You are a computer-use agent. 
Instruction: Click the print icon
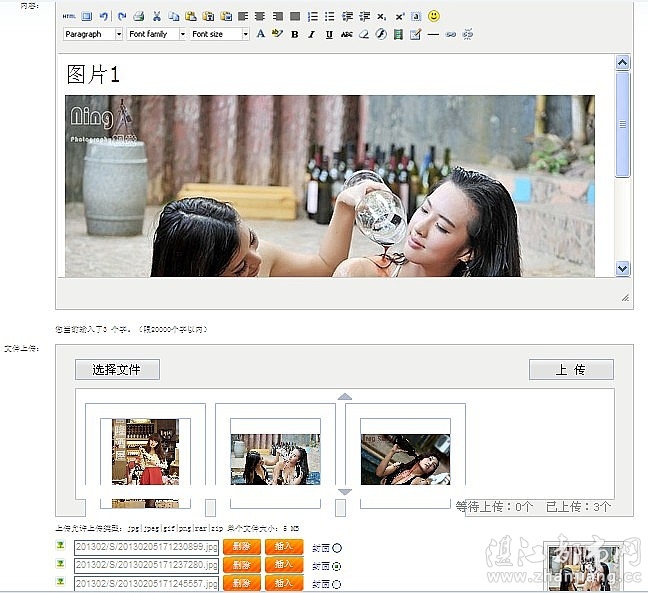139,17
